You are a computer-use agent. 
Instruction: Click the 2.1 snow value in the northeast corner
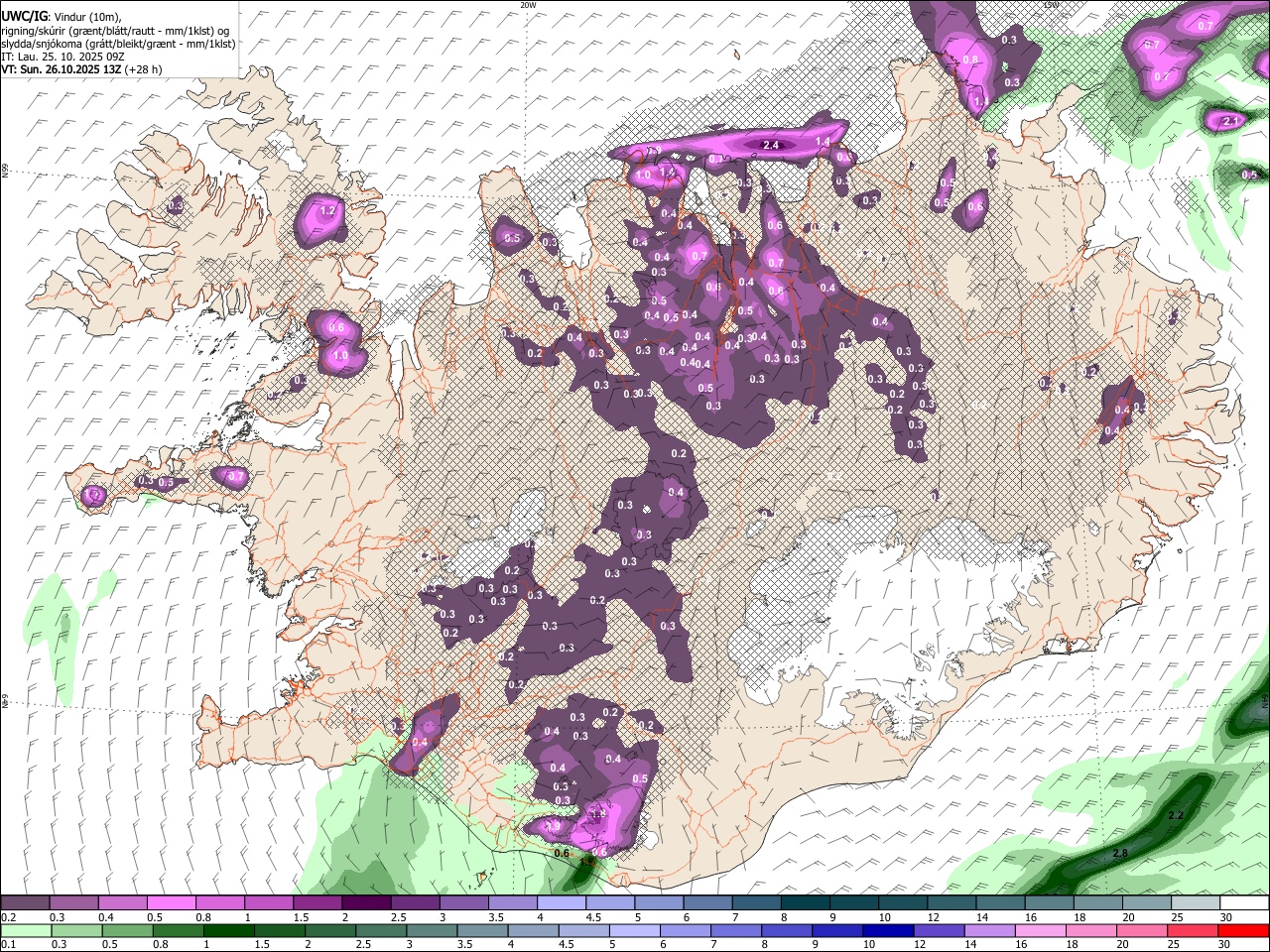pyautogui.click(x=1230, y=121)
